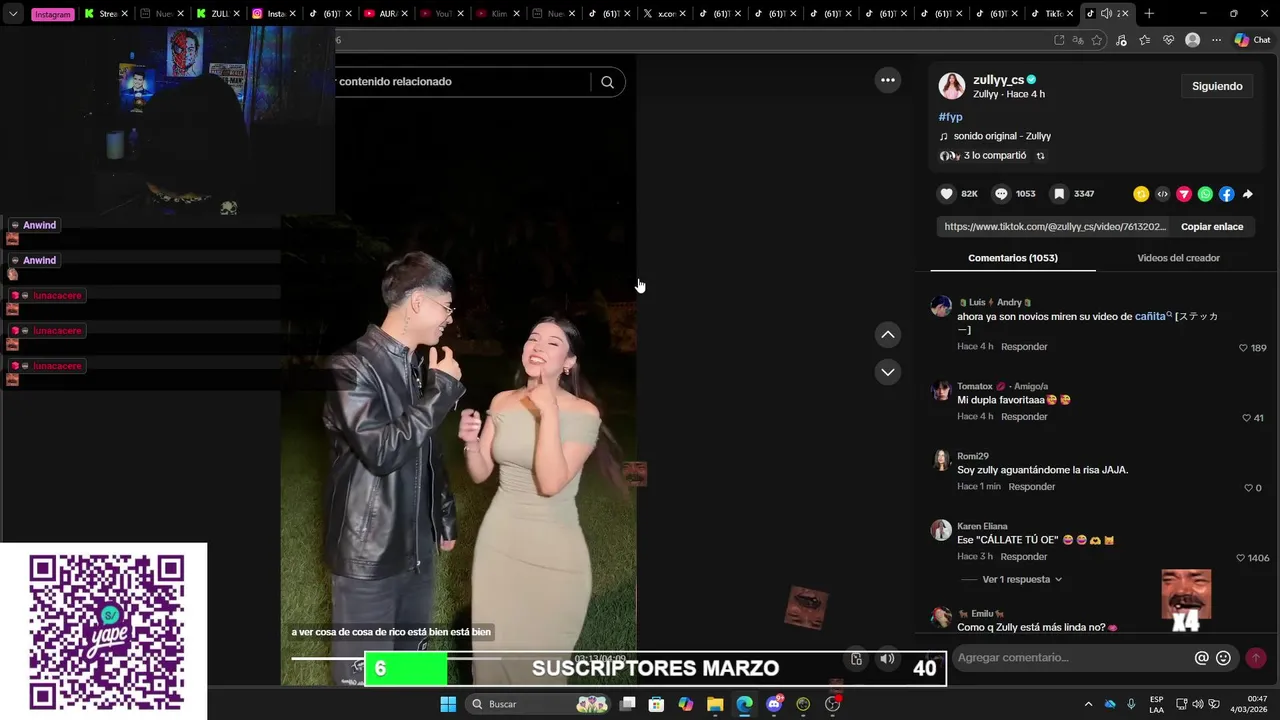Open Windows Start menu
The height and width of the screenshot is (720, 1280).
click(x=448, y=704)
